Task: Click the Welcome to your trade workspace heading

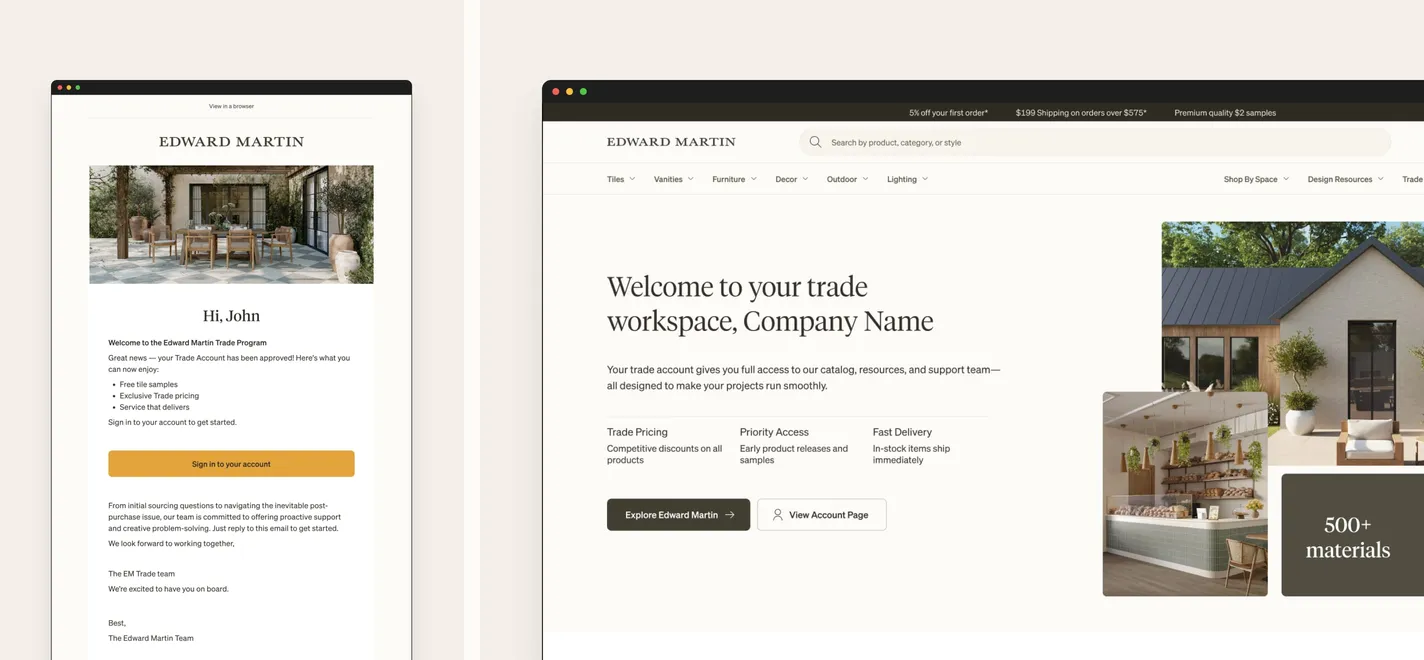Action: click(x=770, y=304)
